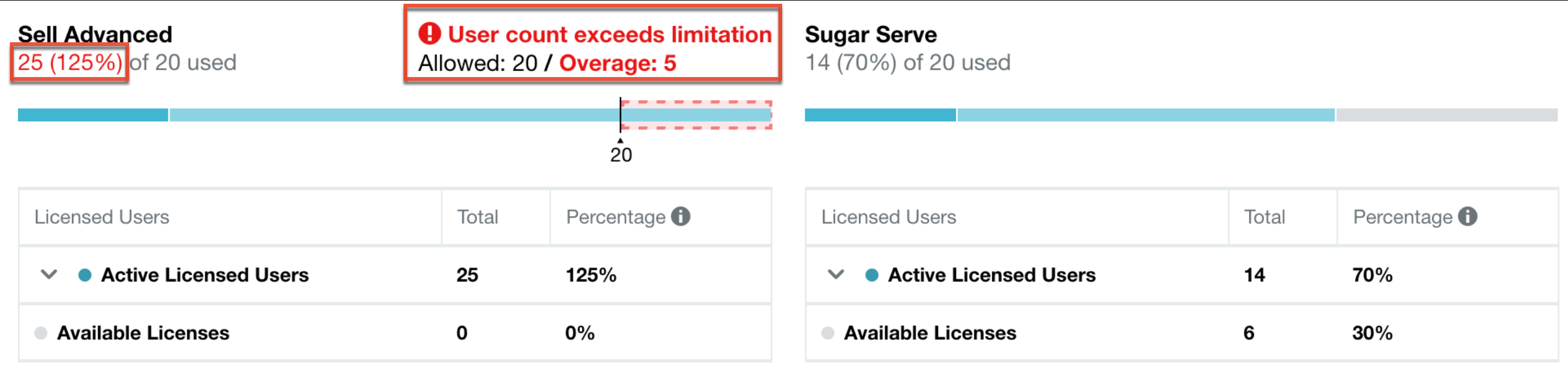Click the Sugar Serve usage progress bar

point(1179,115)
